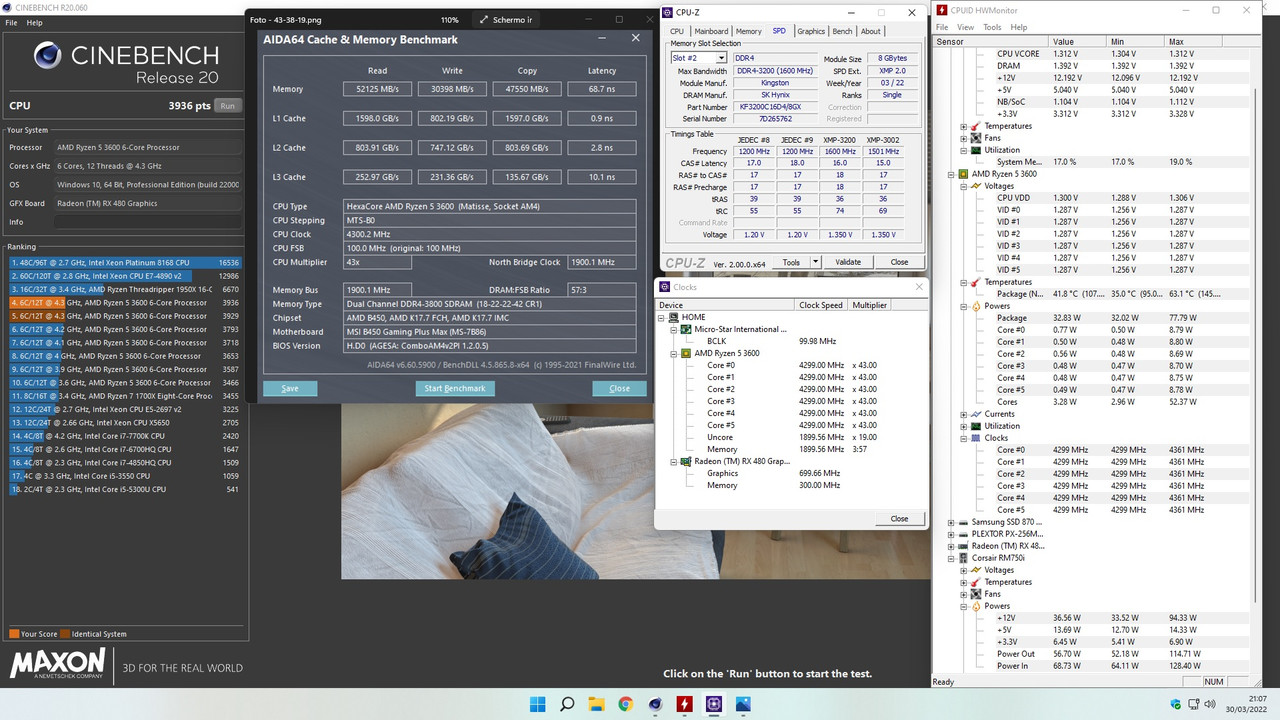
Task: Click Validate button in CPU-Z
Action: tap(848, 262)
